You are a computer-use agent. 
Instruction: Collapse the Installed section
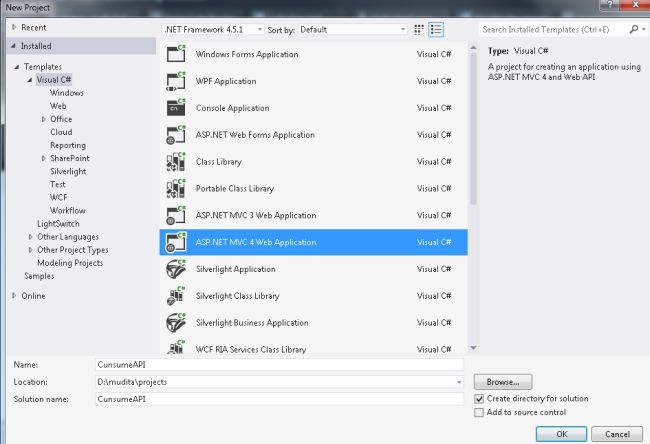point(14,46)
